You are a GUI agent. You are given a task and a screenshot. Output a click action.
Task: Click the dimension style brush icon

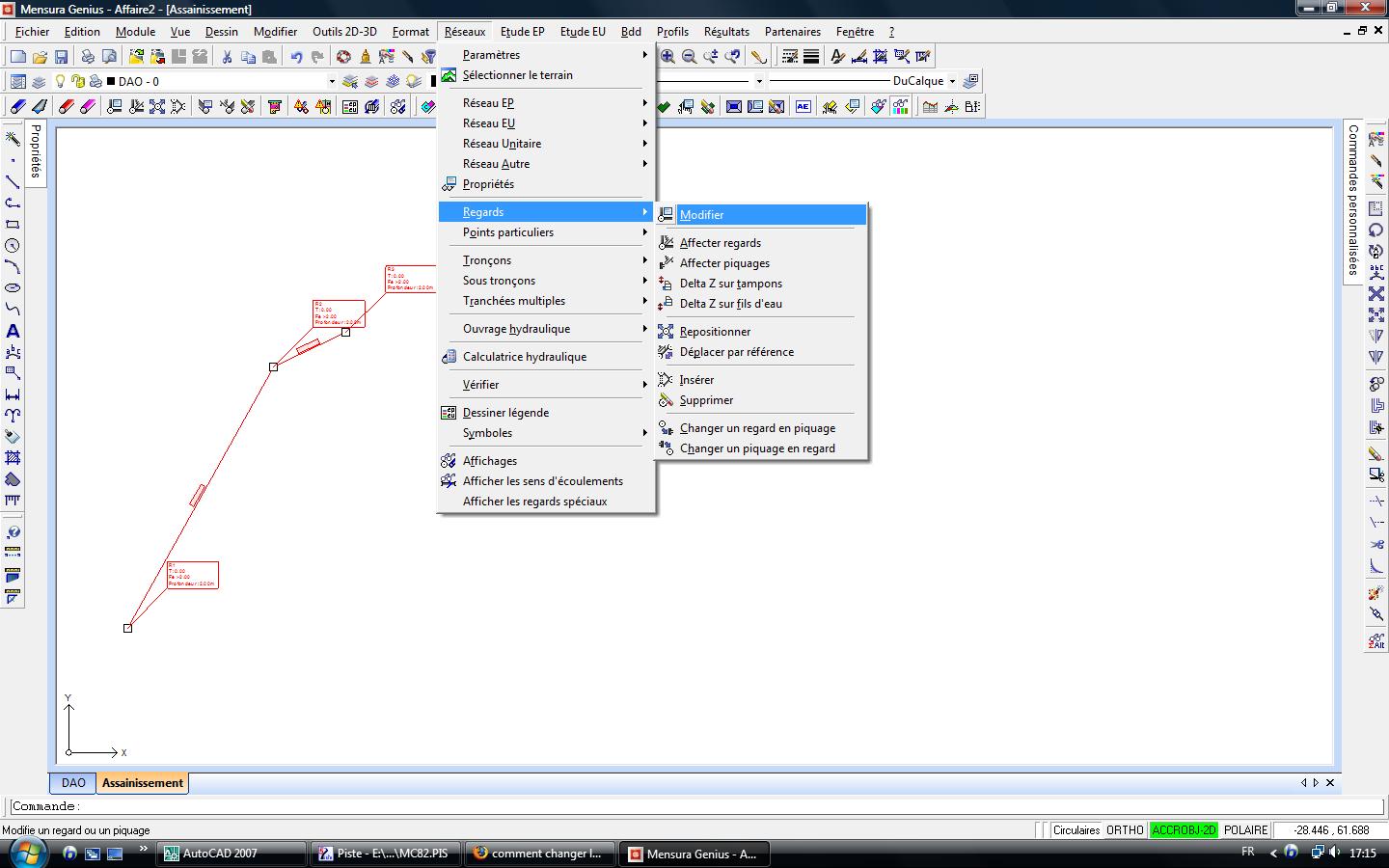[x=858, y=57]
